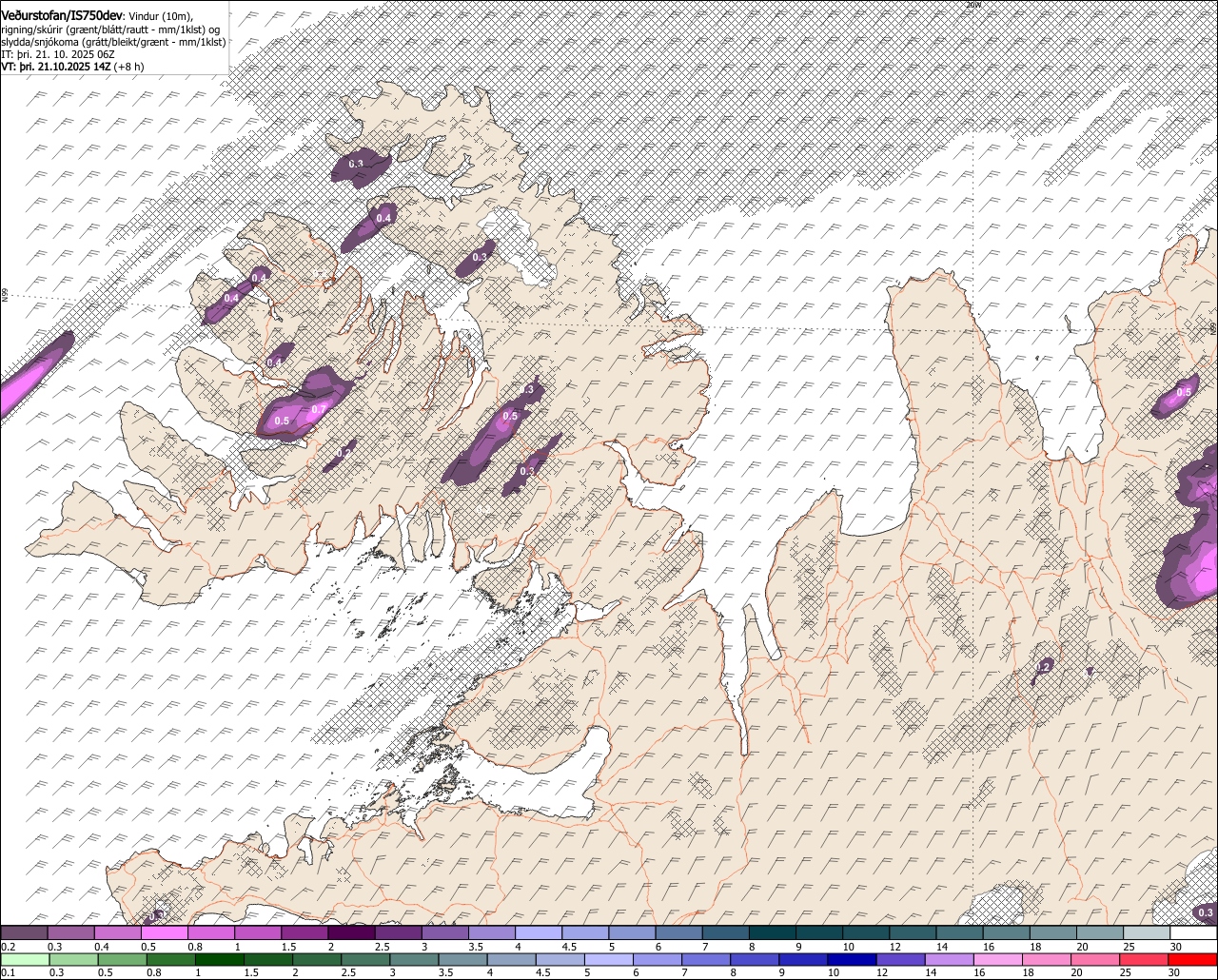Pick the upper legend row's 3.5 swatch
The height and width of the screenshot is (980, 1218).
coord(492,933)
